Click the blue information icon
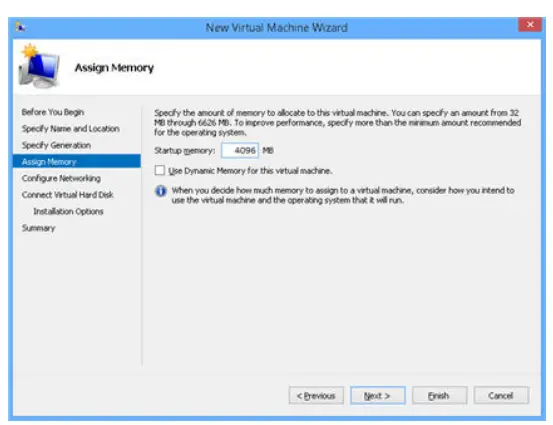This screenshot has height=425, width=553. coord(161,191)
